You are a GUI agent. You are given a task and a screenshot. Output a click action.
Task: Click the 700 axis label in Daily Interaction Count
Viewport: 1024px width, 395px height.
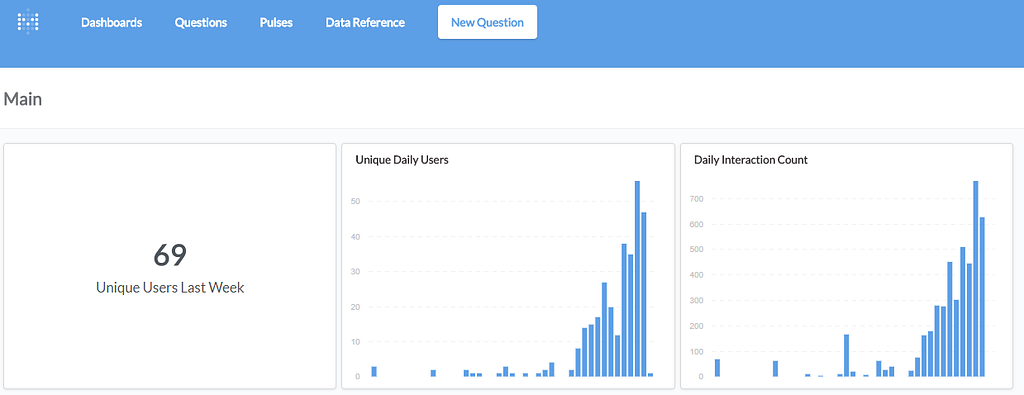coord(697,198)
